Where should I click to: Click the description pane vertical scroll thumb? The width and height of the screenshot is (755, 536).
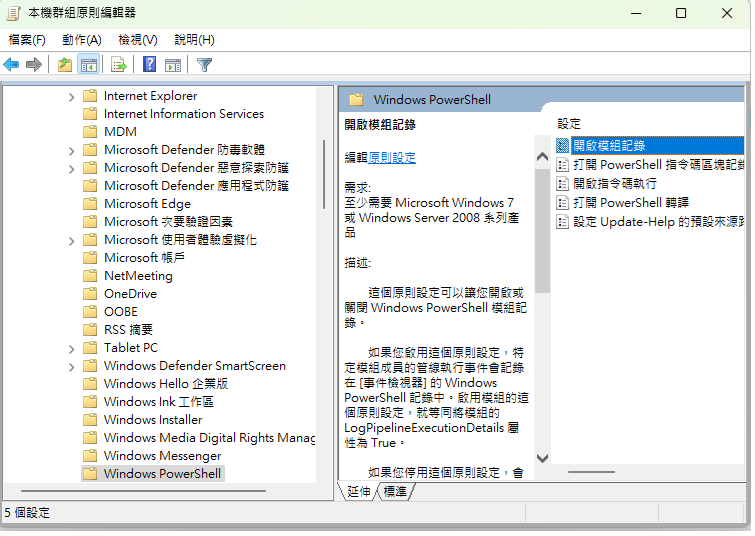coord(542,231)
